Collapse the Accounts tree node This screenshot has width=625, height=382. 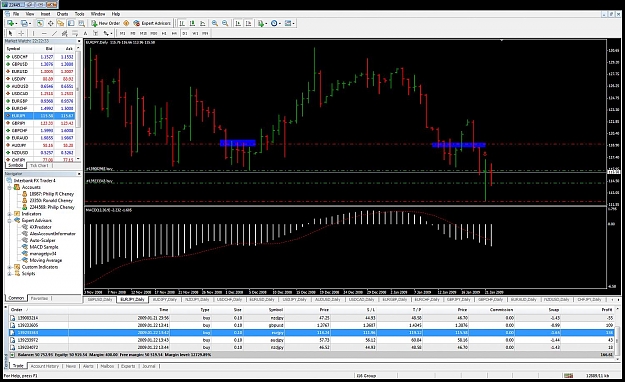point(9,187)
